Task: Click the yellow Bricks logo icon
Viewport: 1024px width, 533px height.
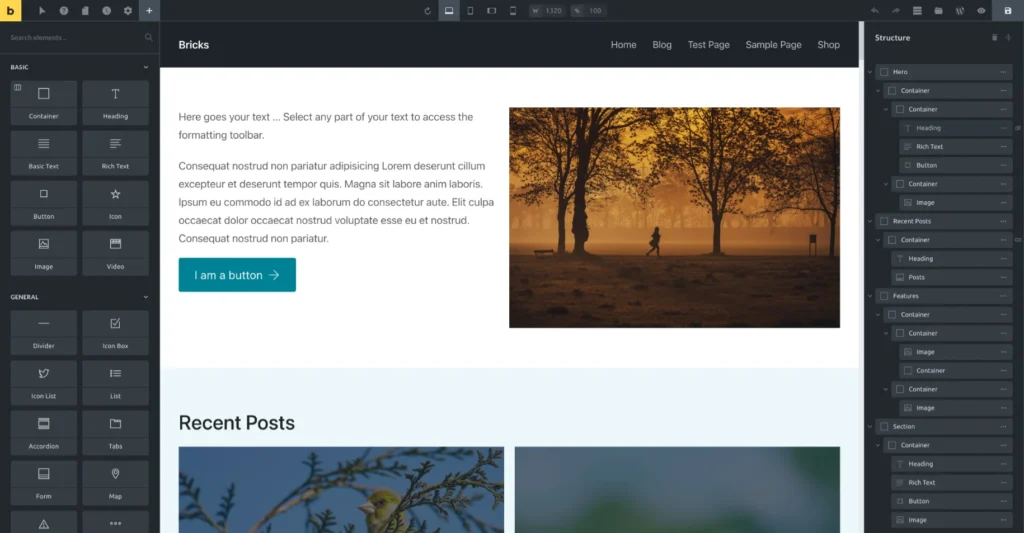Action: click(x=10, y=10)
